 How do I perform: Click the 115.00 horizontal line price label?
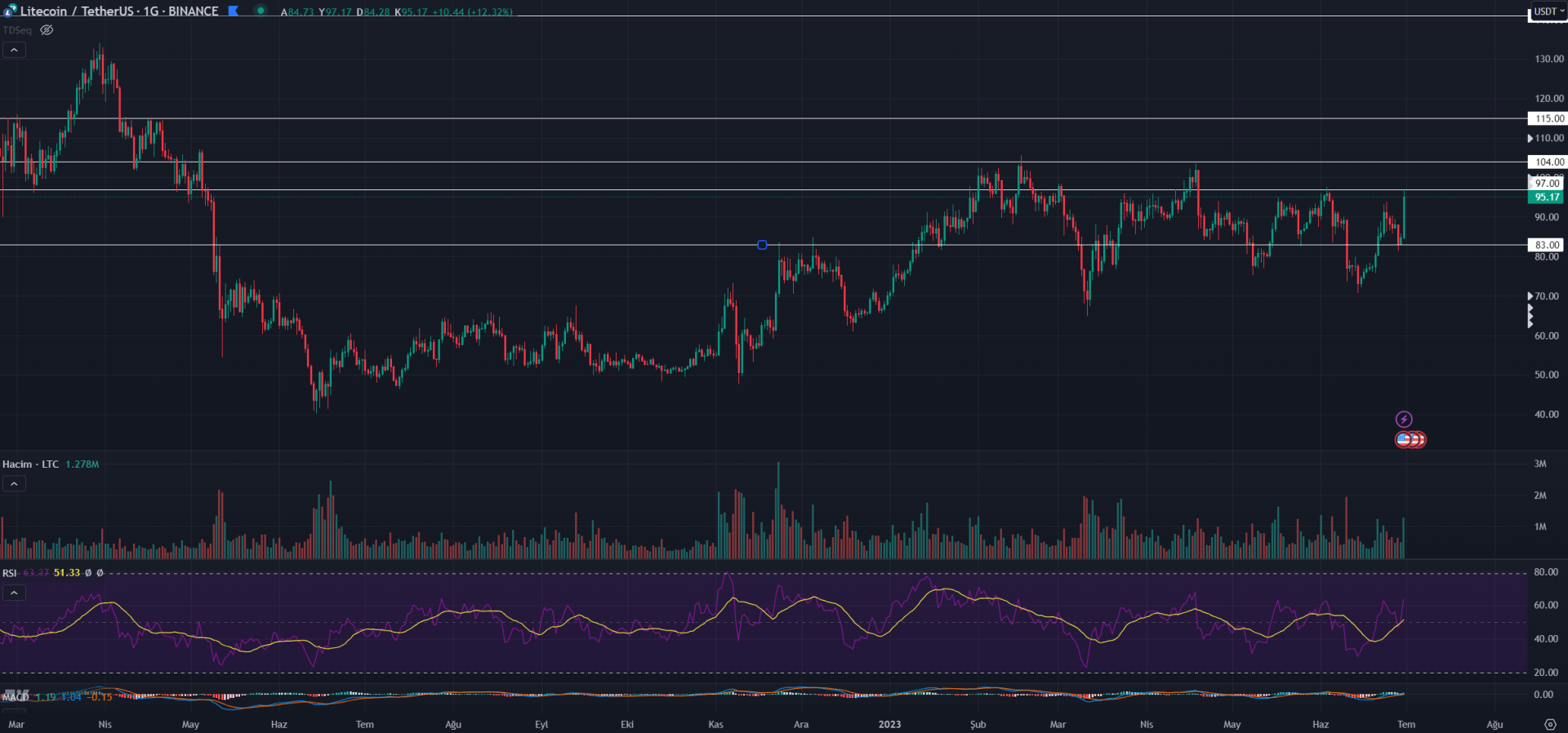[x=1548, y=118]
